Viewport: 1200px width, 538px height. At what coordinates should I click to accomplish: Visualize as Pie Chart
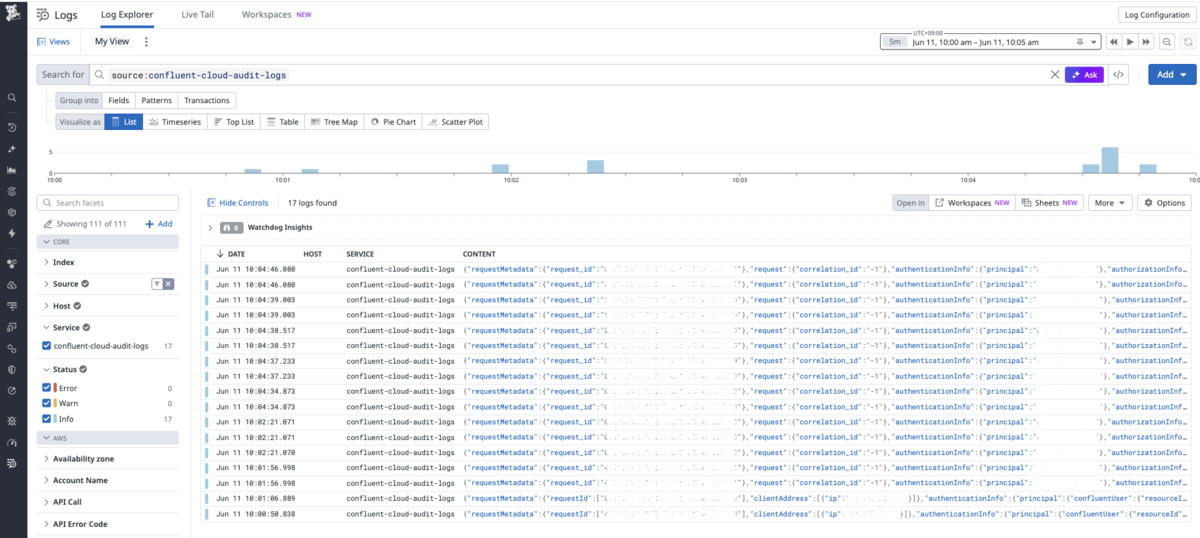click(393, 122)
